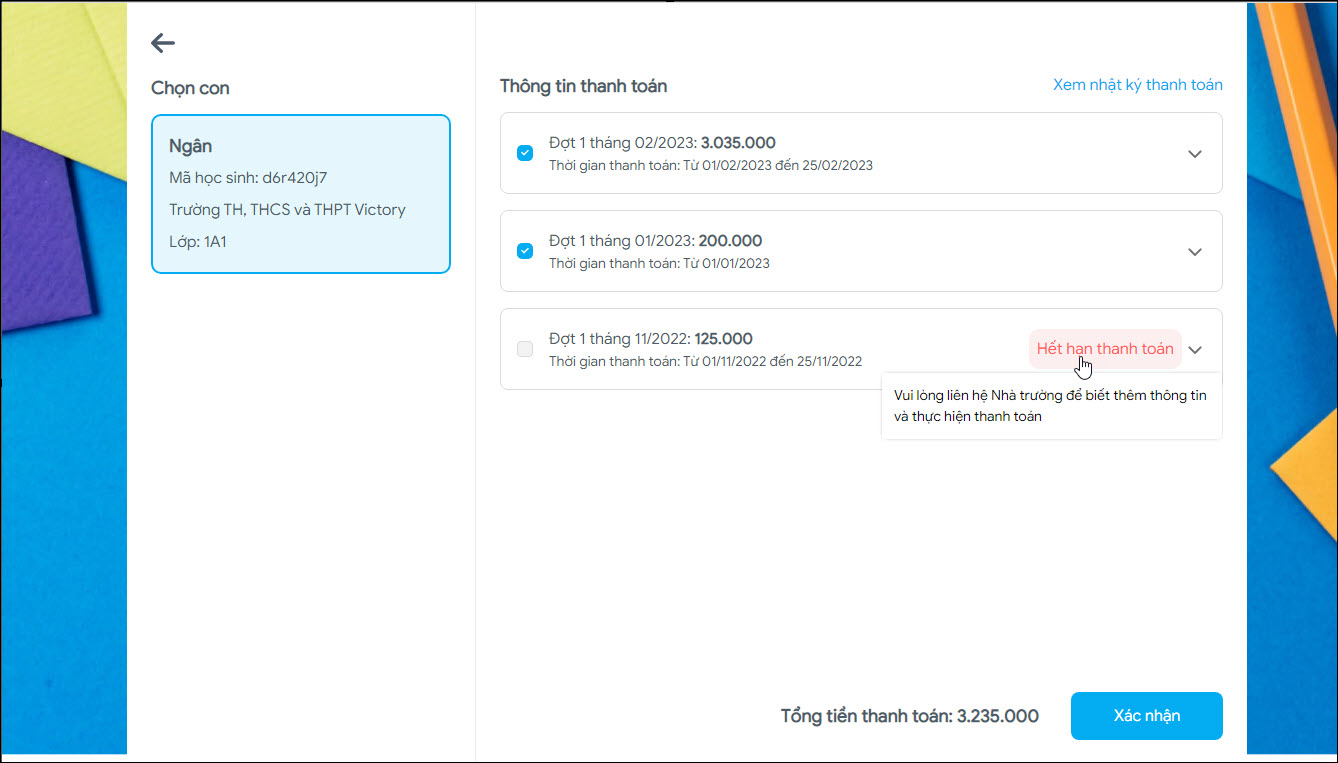Uncheck the January 2023 payment checkbox
Image resolution: width=1338 pixels, height=763 pixels.
tap(525, 251)
